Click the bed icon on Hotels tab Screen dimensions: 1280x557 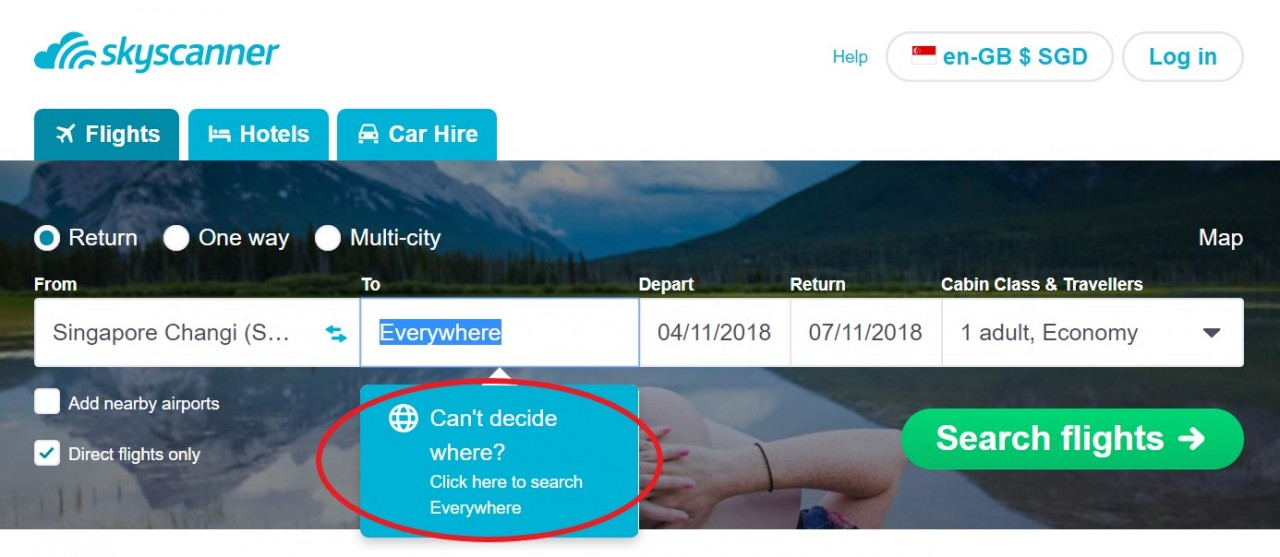click(x=219, y=134)
